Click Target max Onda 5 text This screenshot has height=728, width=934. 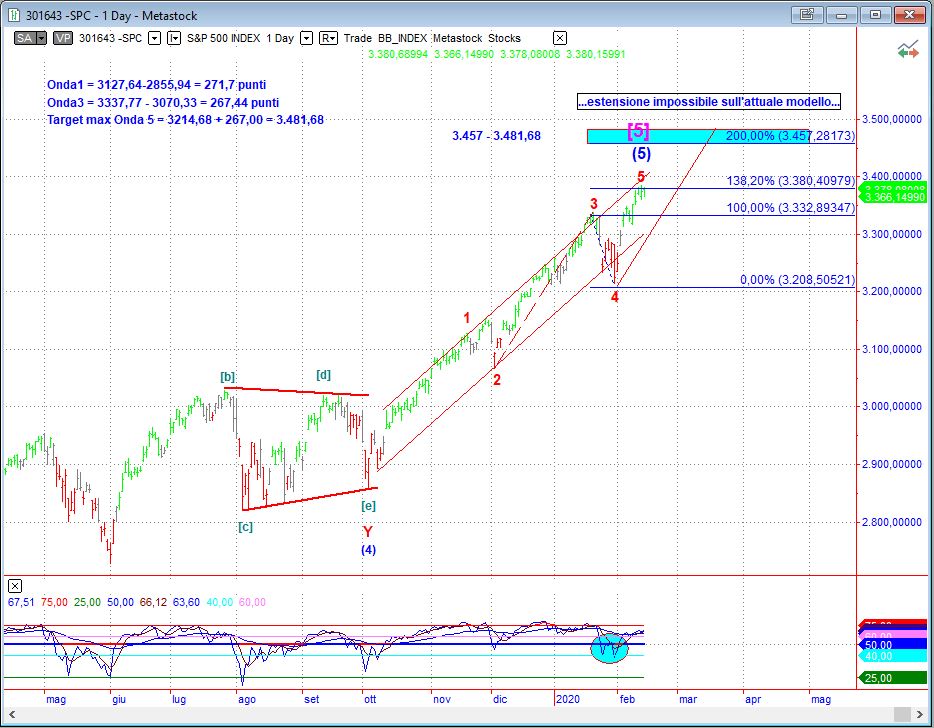click(x=185, y=120)
